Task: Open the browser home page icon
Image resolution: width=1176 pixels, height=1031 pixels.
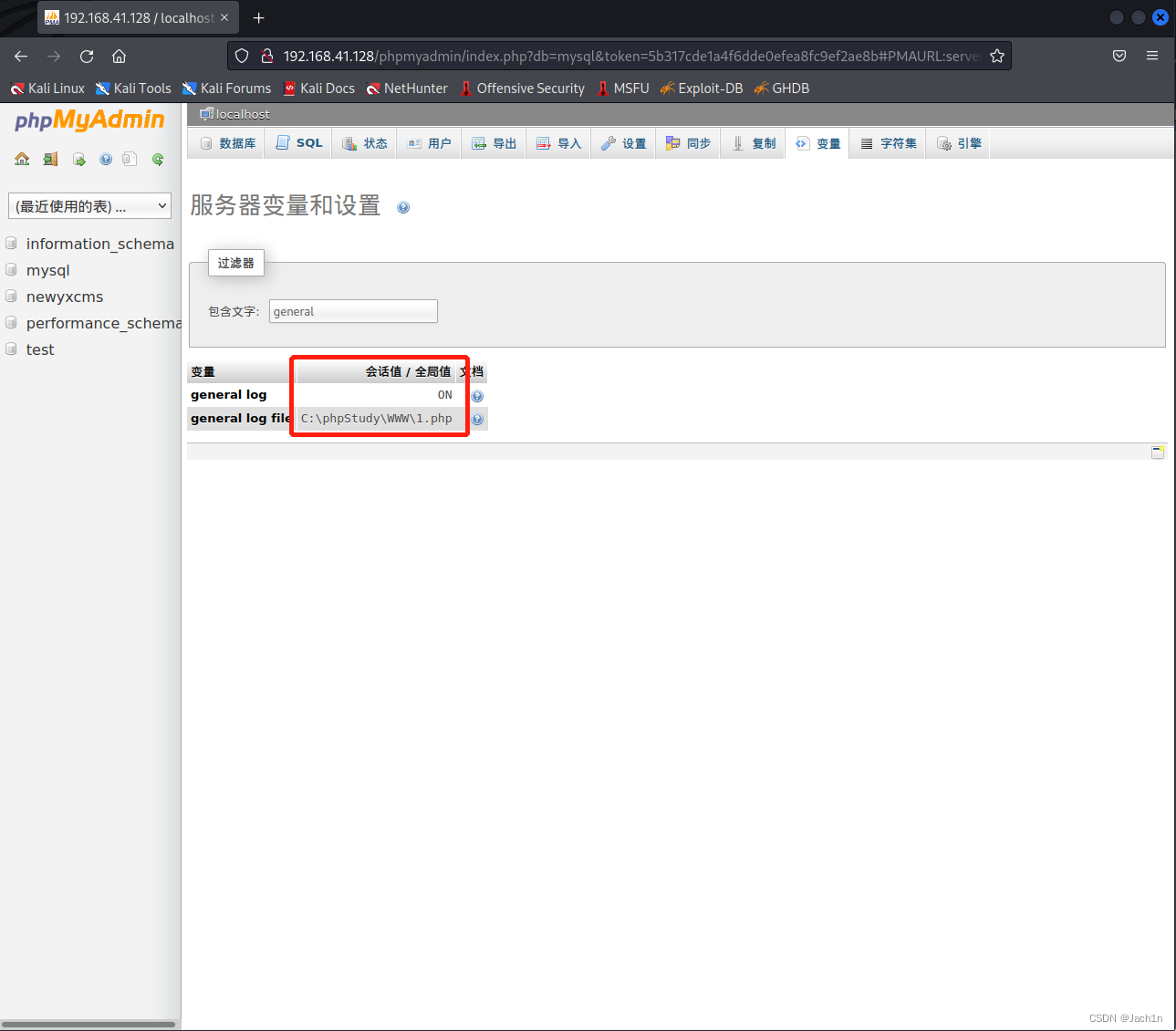Action: tap(119, 57)
